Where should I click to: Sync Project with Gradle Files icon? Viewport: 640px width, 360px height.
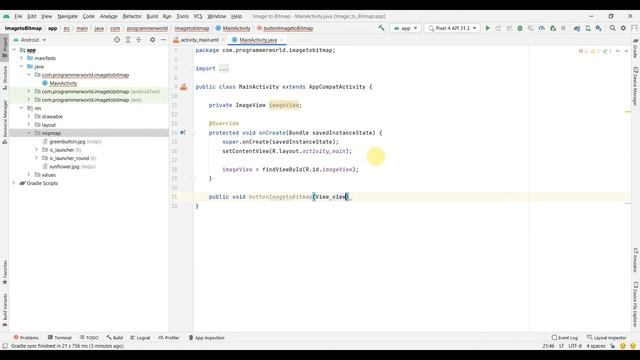(x=577, y=28)
